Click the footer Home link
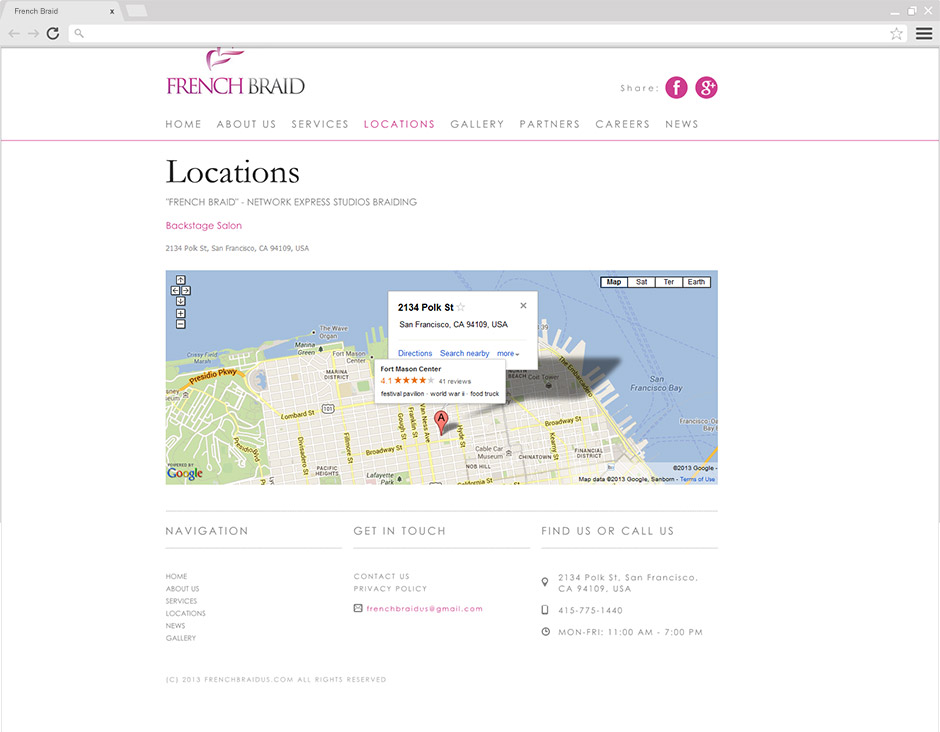The height and width of the screenshot is (732, 940). (176, 576)
